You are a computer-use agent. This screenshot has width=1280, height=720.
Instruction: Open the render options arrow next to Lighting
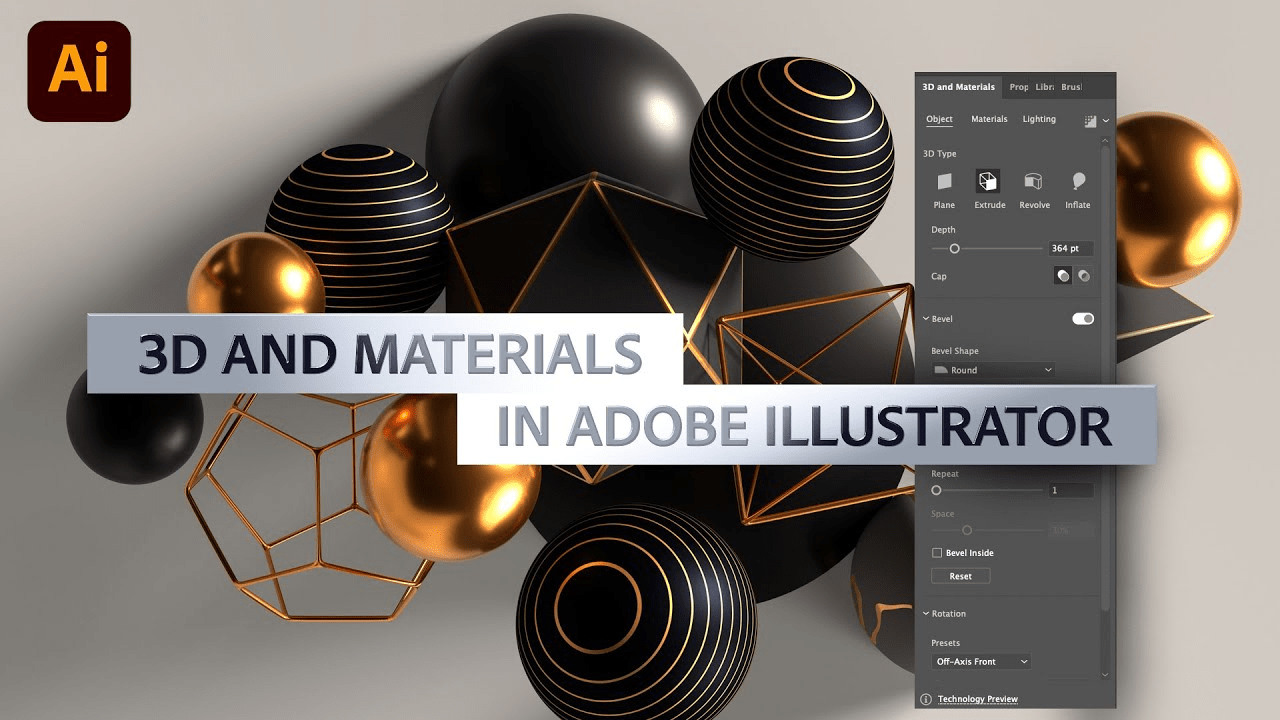point(1105,121)
